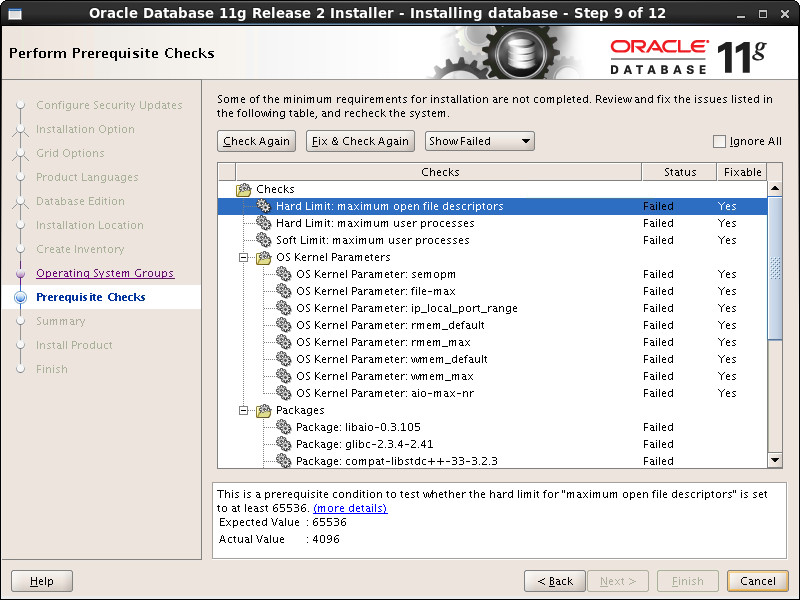
Task: Click the scroll down arrow of checks table
Action: [774, 460]
